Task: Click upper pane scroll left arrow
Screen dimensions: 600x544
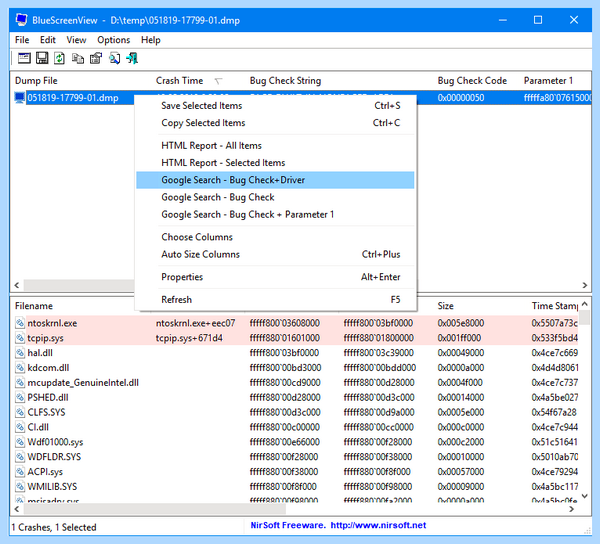Action: (16, 285)
